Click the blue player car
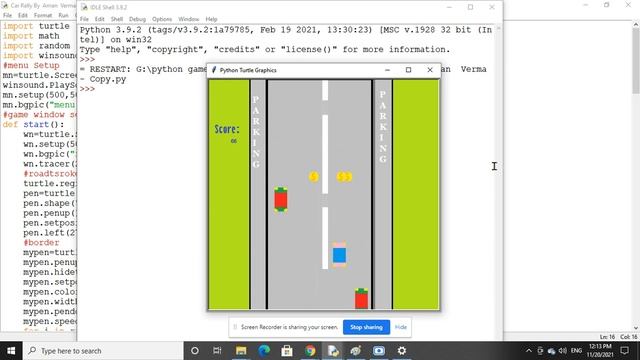 [339, 255]
